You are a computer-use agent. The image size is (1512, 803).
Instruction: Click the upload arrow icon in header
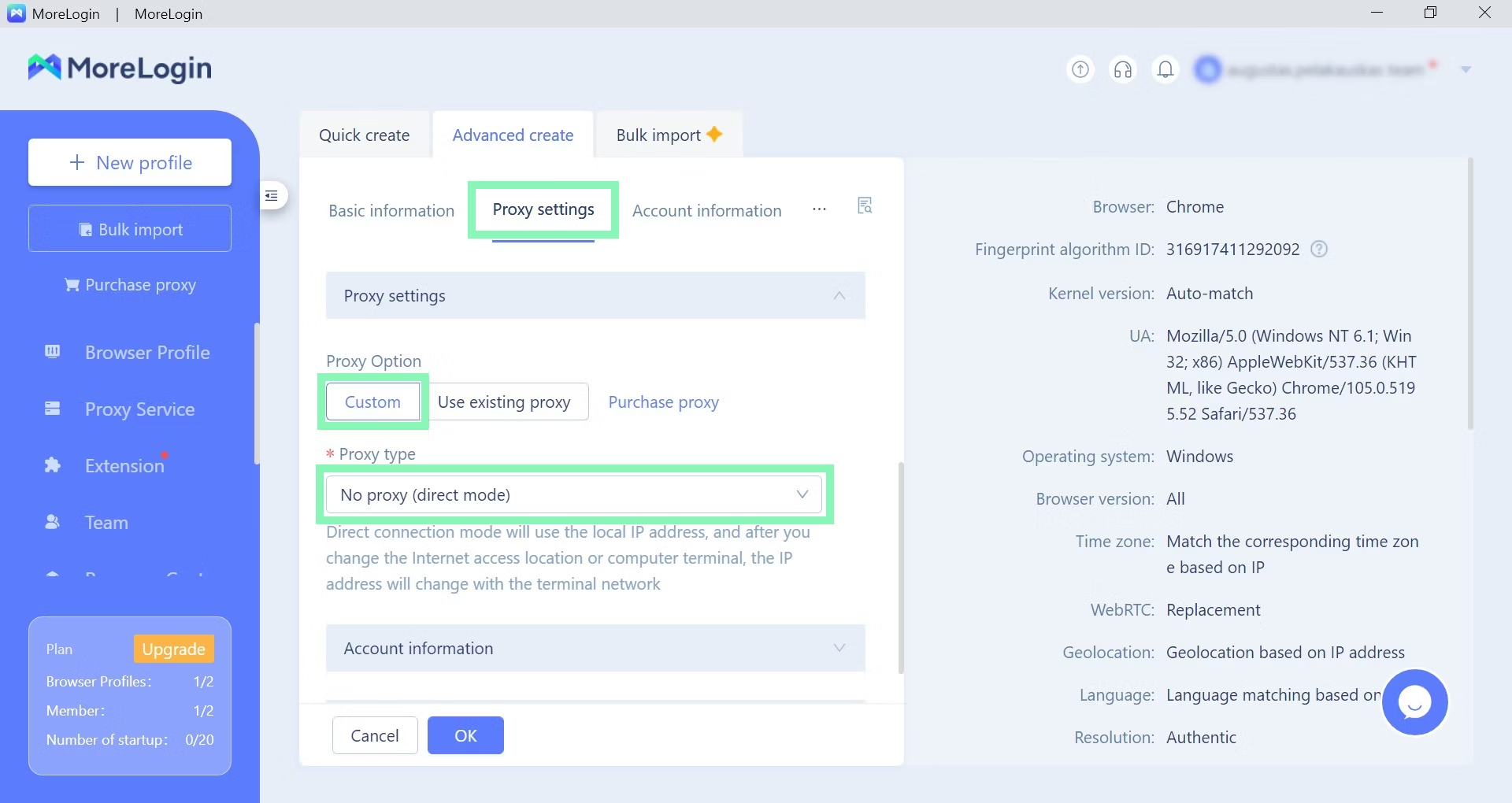pyautogui.click(x=1080, y=70)
